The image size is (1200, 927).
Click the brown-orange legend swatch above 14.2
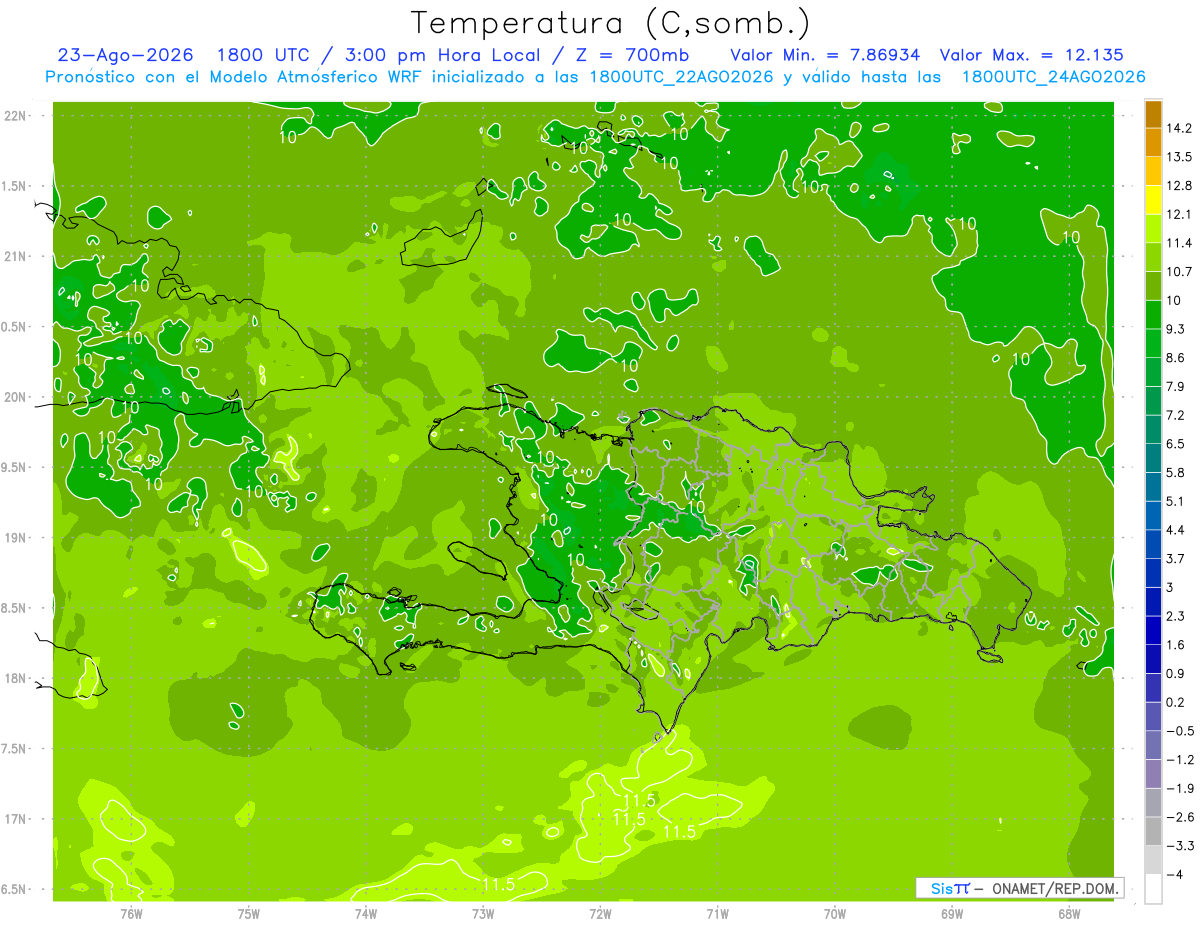coord(1153,114)
